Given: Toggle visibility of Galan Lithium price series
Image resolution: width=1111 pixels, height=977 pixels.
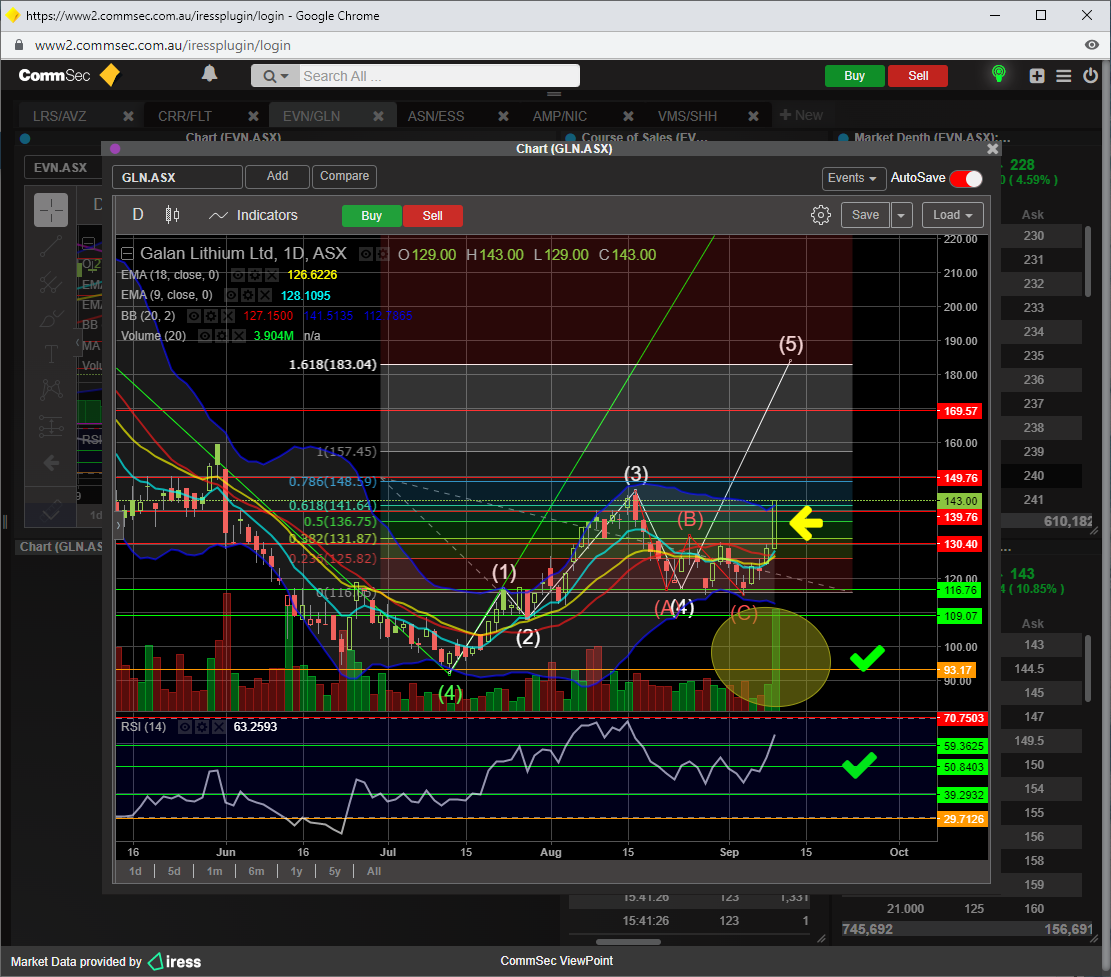Looking at the screenshot, I should pos(366,254).
